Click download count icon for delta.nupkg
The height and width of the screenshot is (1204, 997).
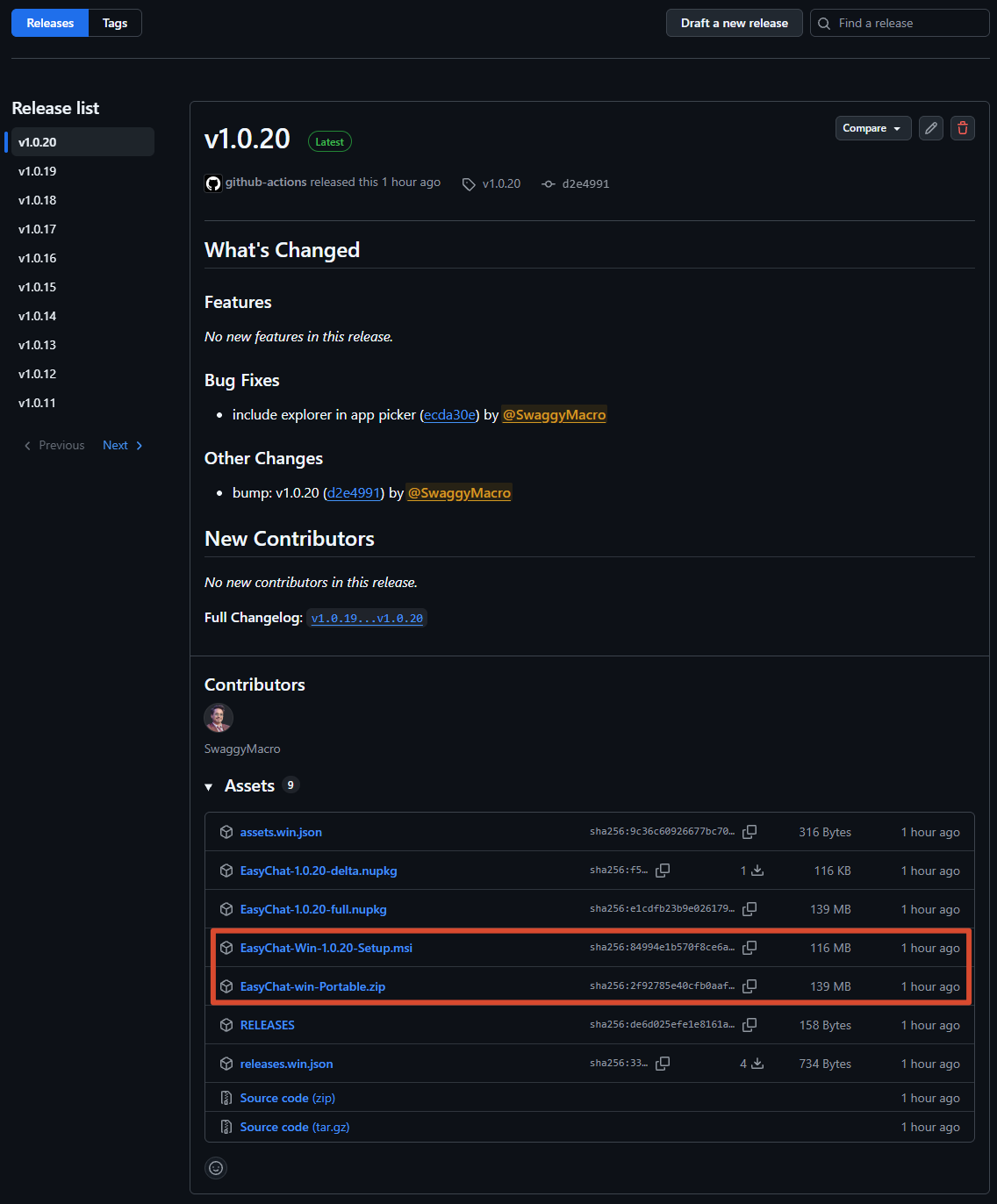coord(757,871)
